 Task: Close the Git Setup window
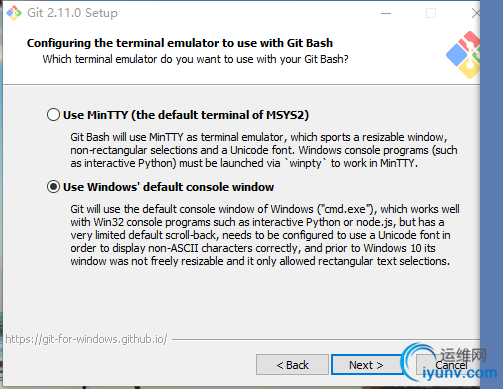tap(476, 13)
